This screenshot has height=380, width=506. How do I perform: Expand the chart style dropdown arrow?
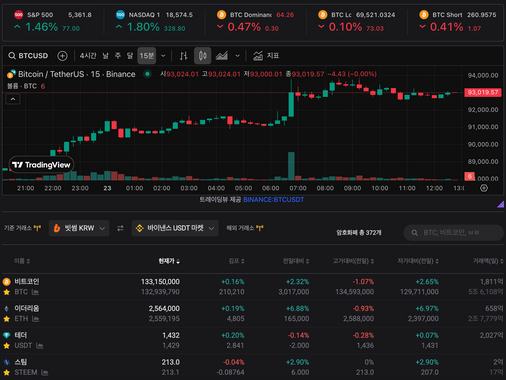coord(237,56)
